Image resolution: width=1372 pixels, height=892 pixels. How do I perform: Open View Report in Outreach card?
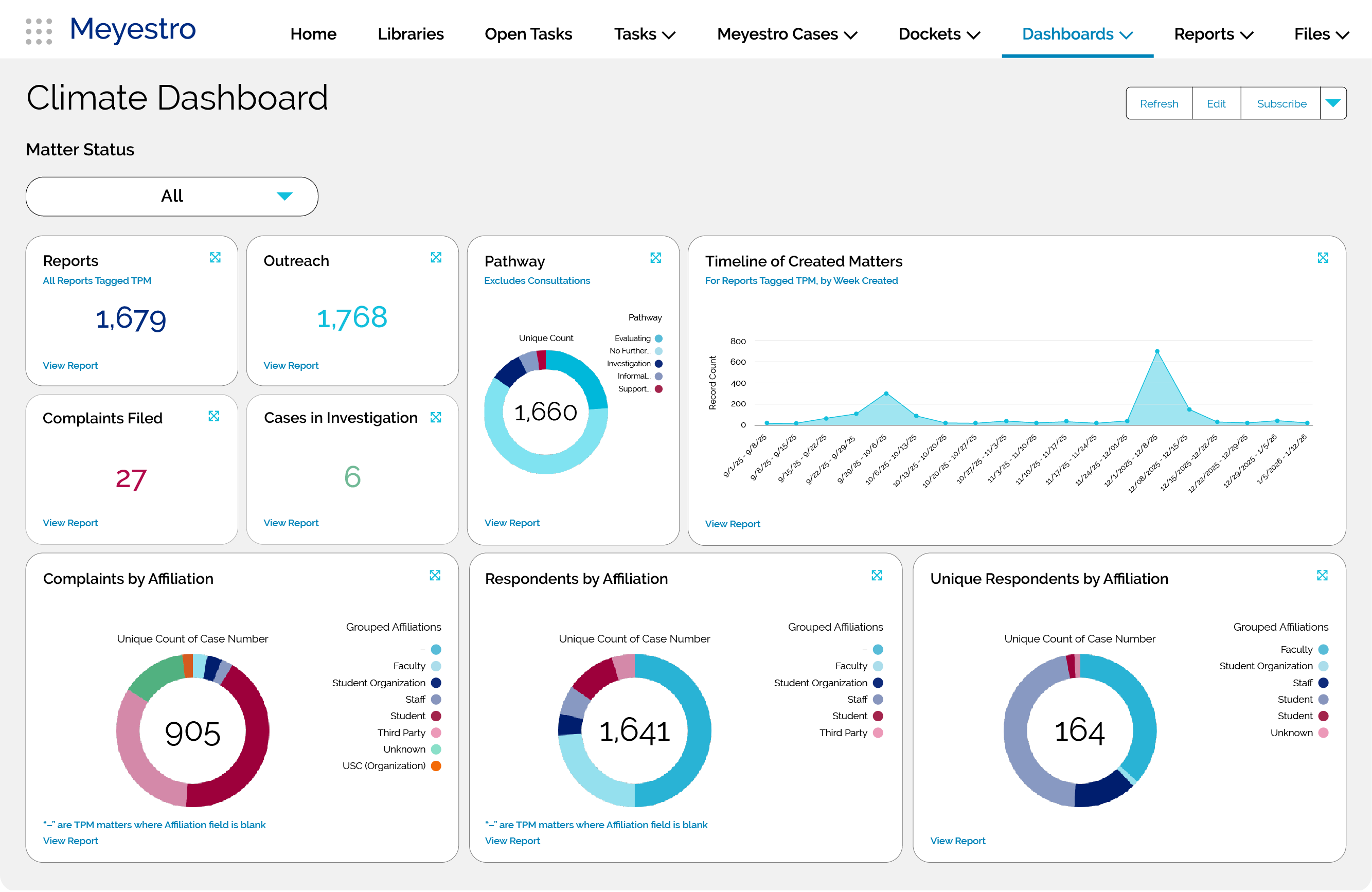point(291,366)
